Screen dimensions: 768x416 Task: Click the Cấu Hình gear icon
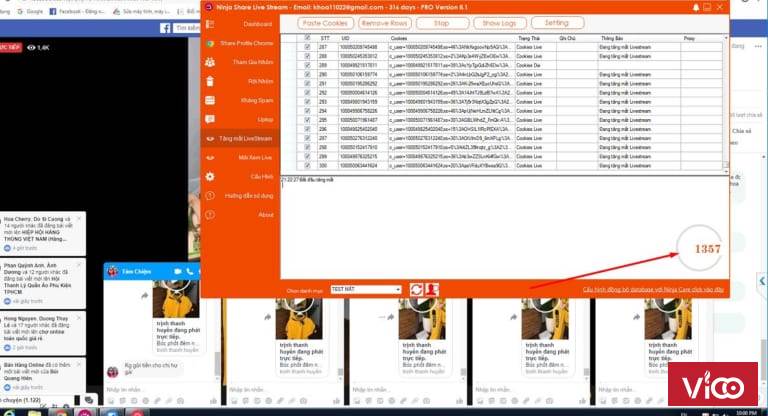(210, 176)
